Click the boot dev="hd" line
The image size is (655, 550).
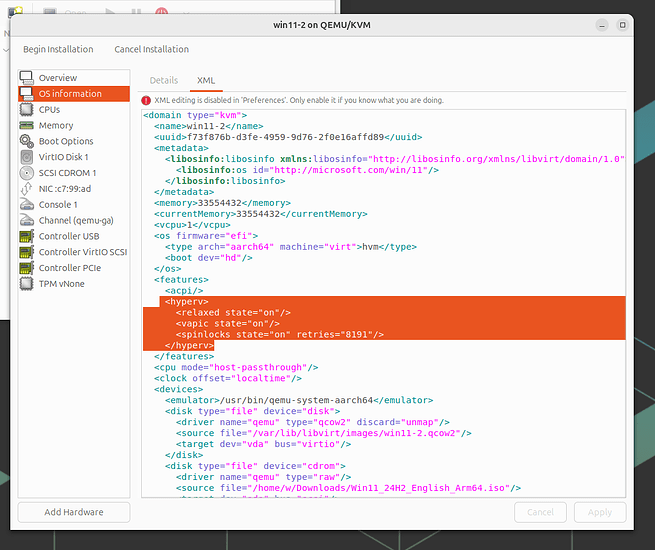208,258
